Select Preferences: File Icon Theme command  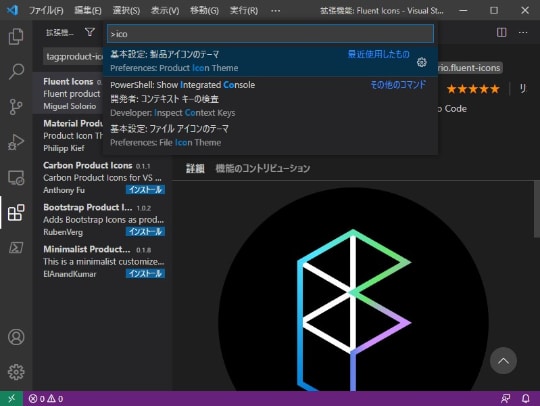pyautogui.click(x=270, y=135)
